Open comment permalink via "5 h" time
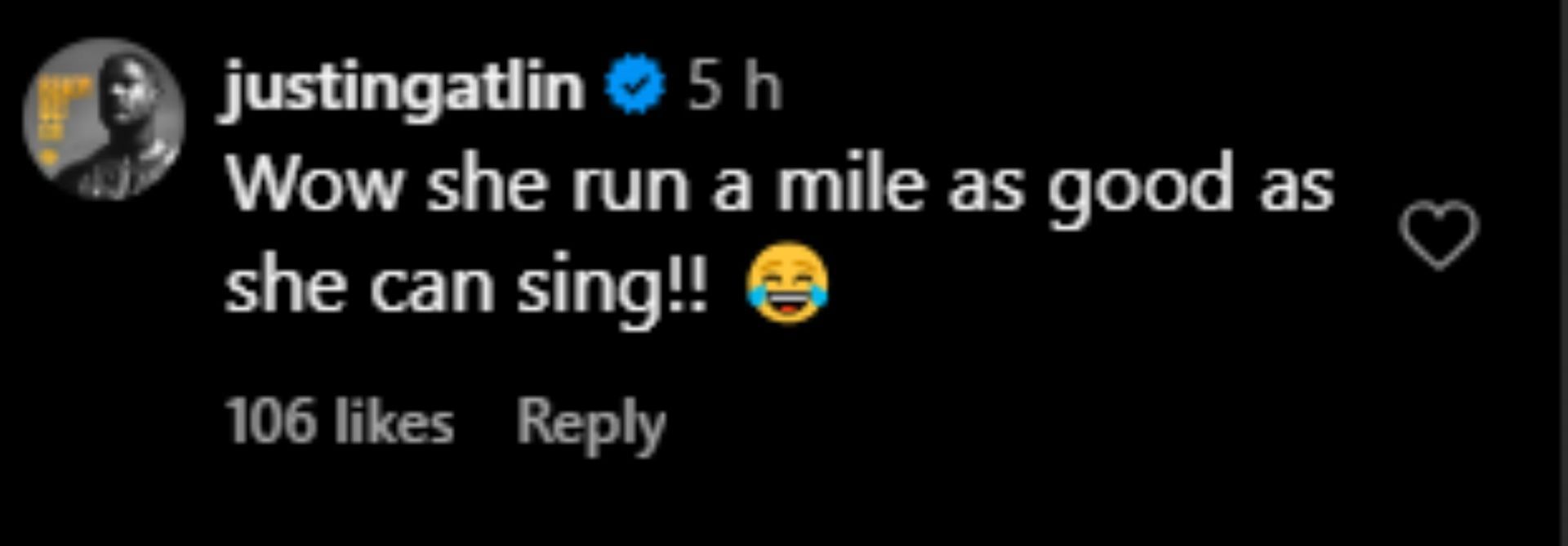This screenshot has height=546, width=1568. [734, 85]
